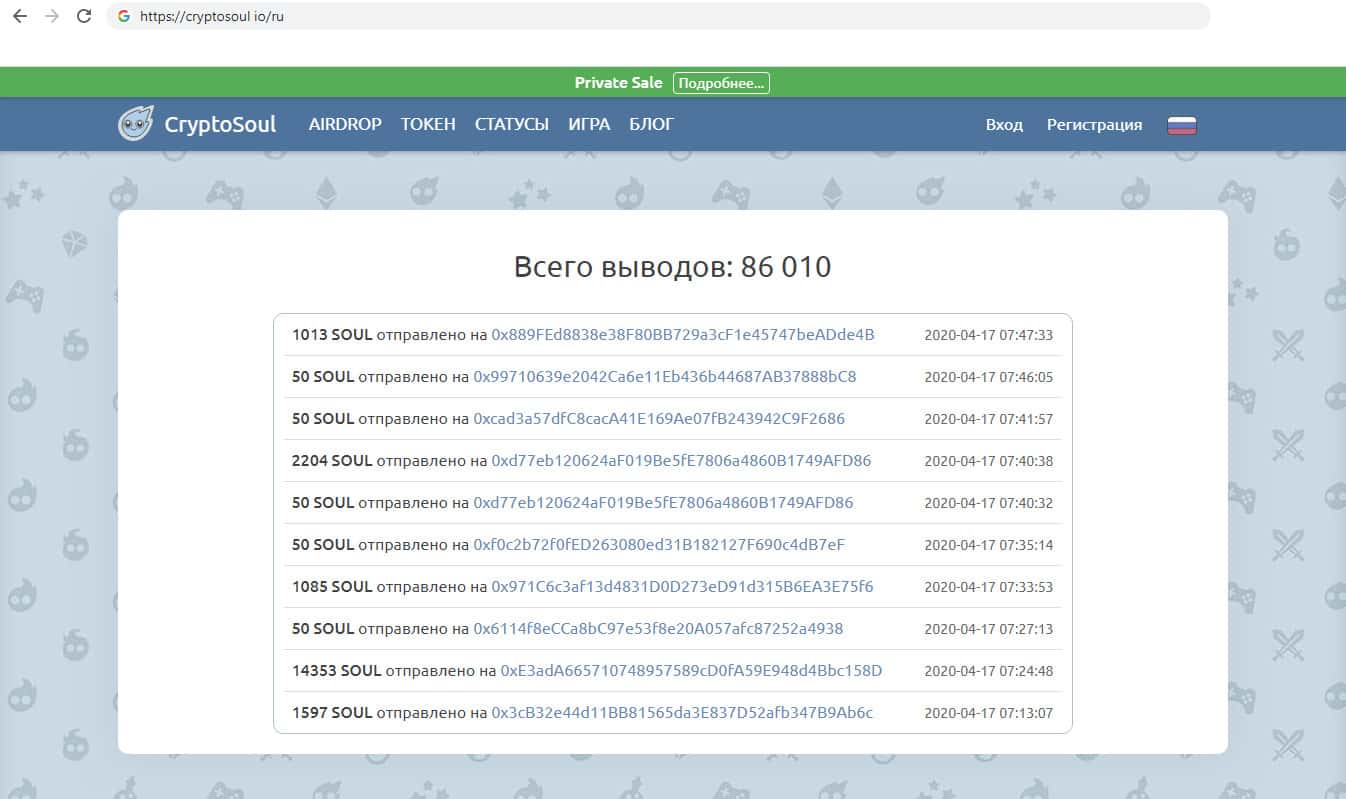The height and width of the screenshot is (799, 1346).
Task: Click the 50 SOUL amount in the 07:35:14 row
Action: pyautogui.click(x=323, y=545)
